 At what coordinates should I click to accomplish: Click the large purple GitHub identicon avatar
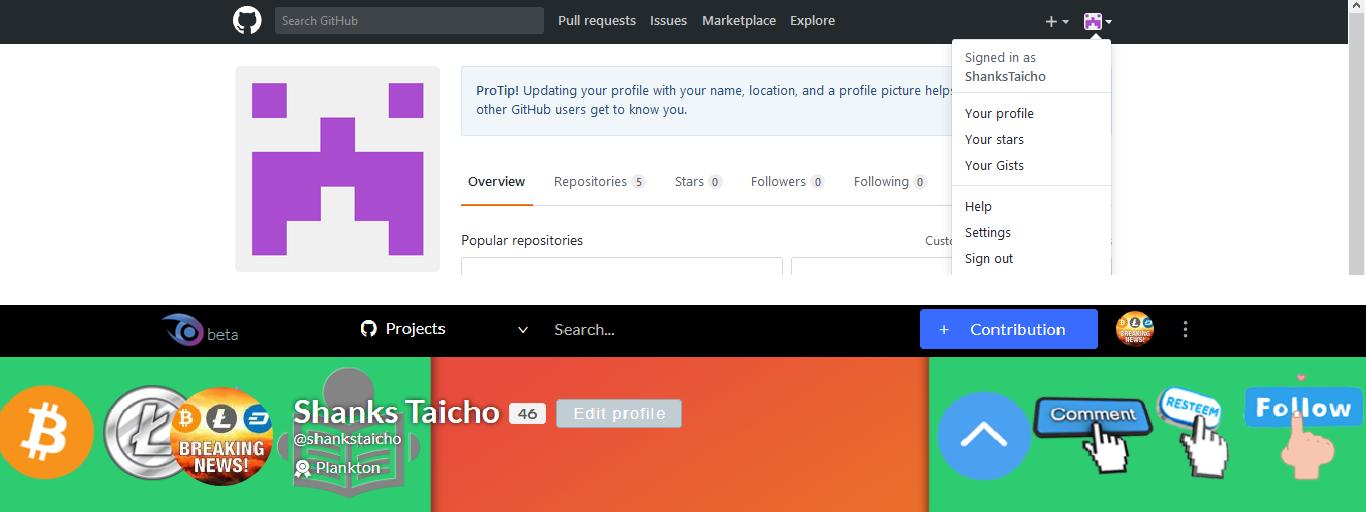tap(337, 169)
